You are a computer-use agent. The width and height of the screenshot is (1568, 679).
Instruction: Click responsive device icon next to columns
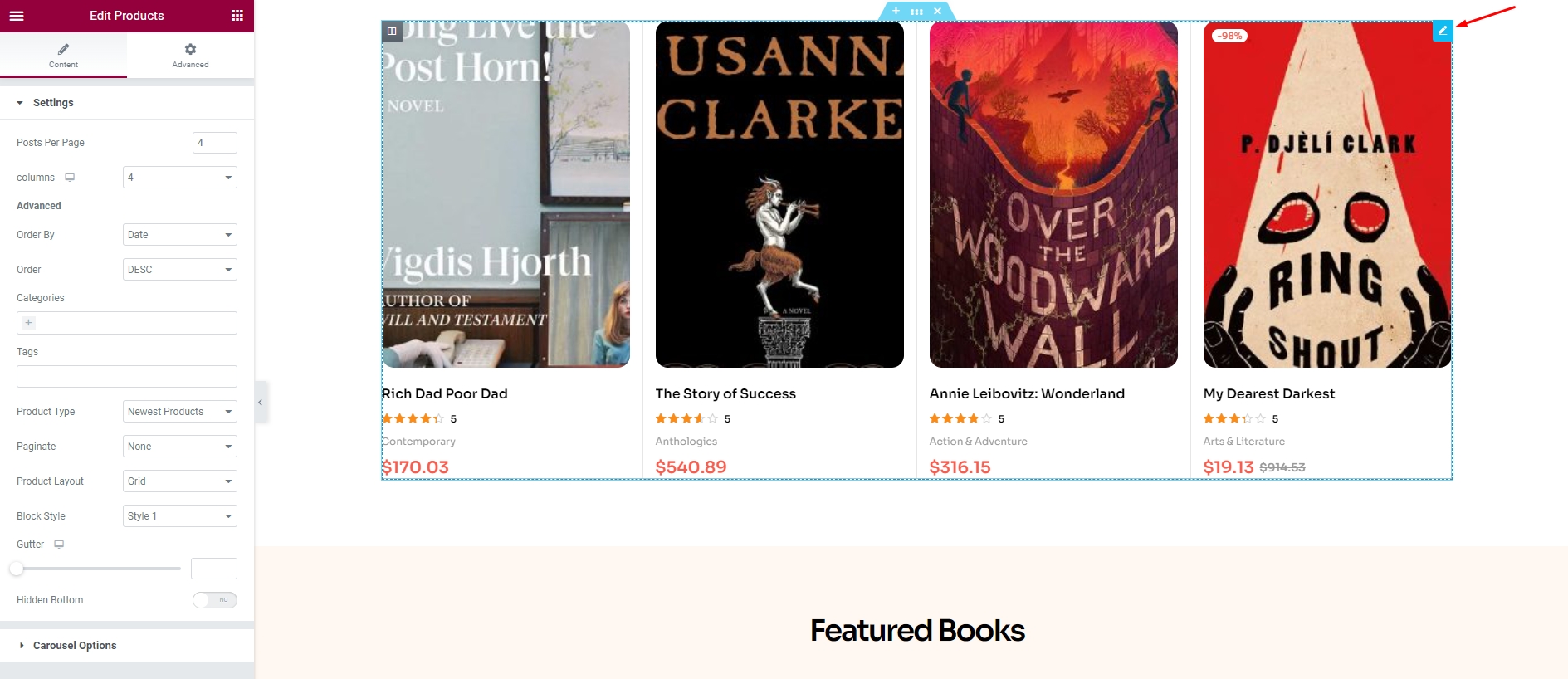tap(70, 178)
